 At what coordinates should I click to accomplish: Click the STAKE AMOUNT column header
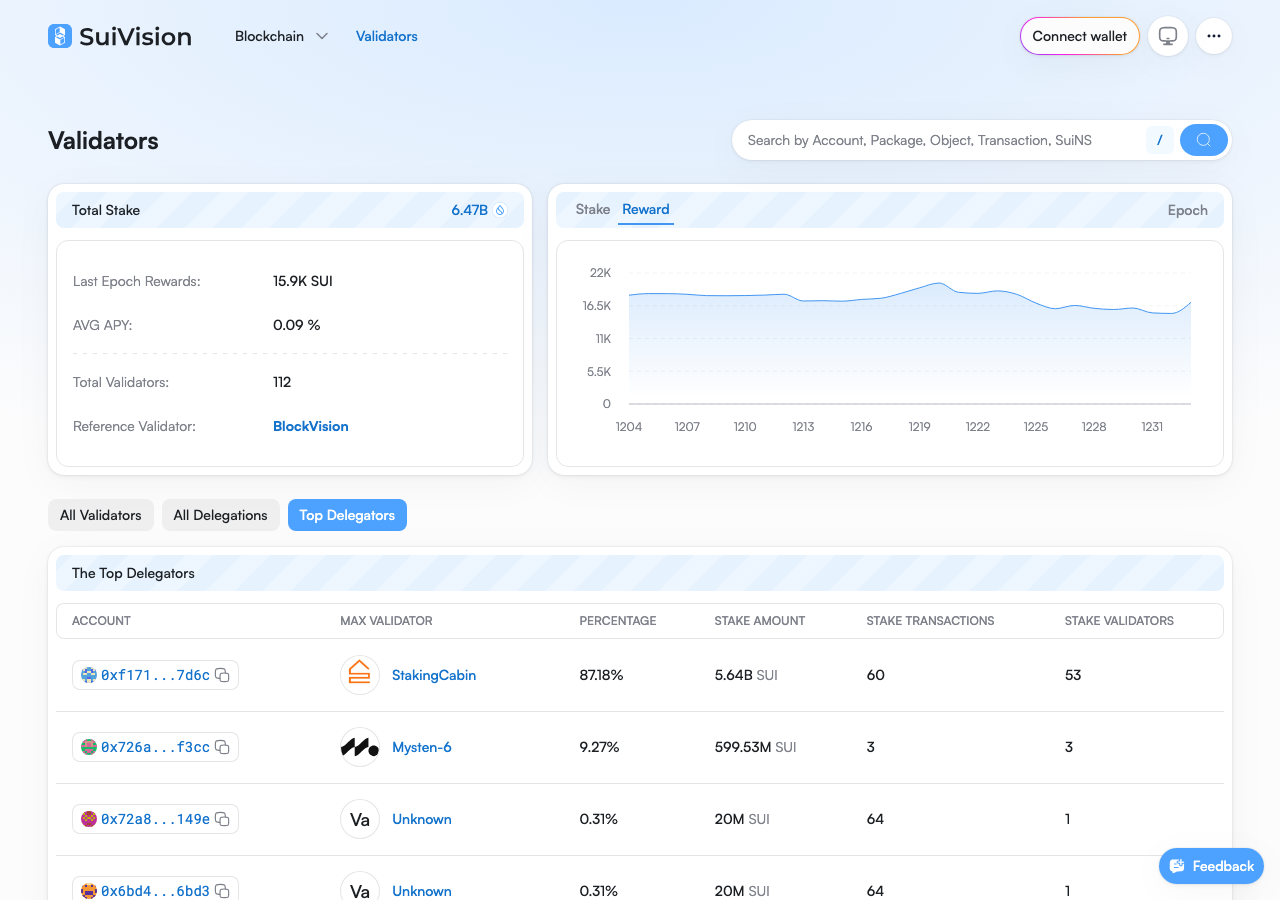(760, 621)
